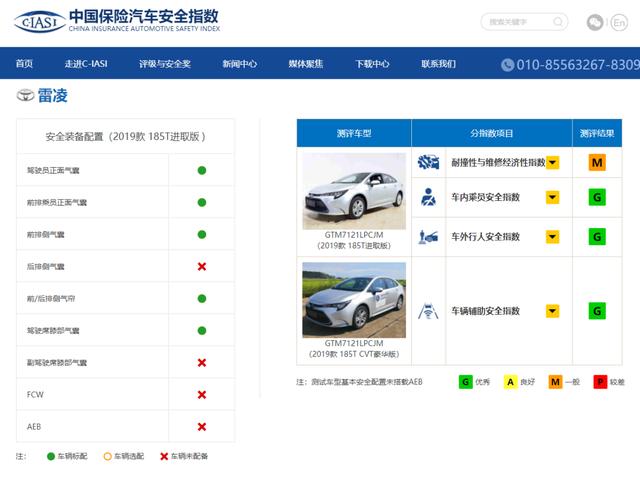This screenshot has height=477, width=640.
Task: Click the 后排侧气囊 row label
Action: pos(46,266)
